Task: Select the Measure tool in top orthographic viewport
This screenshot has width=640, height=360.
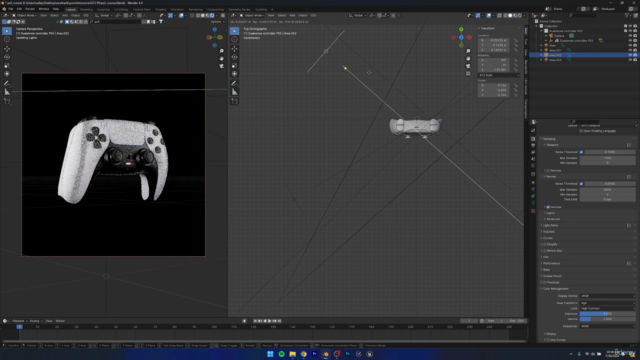Action: 234,92
